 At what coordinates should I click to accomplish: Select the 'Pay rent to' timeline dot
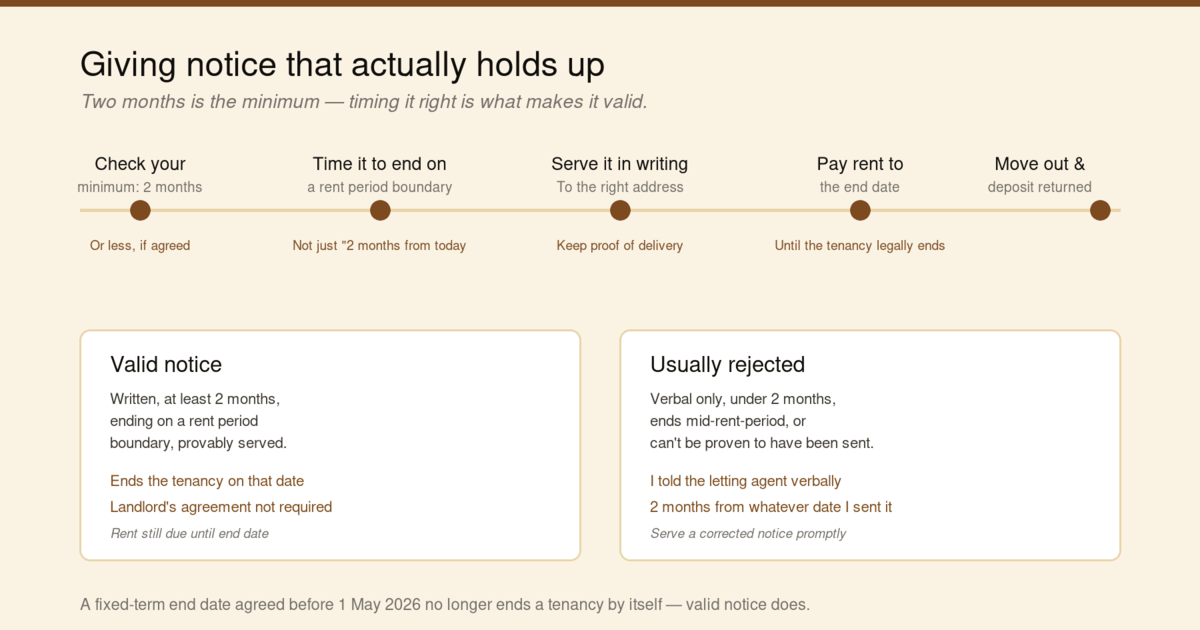click(860, 210)
